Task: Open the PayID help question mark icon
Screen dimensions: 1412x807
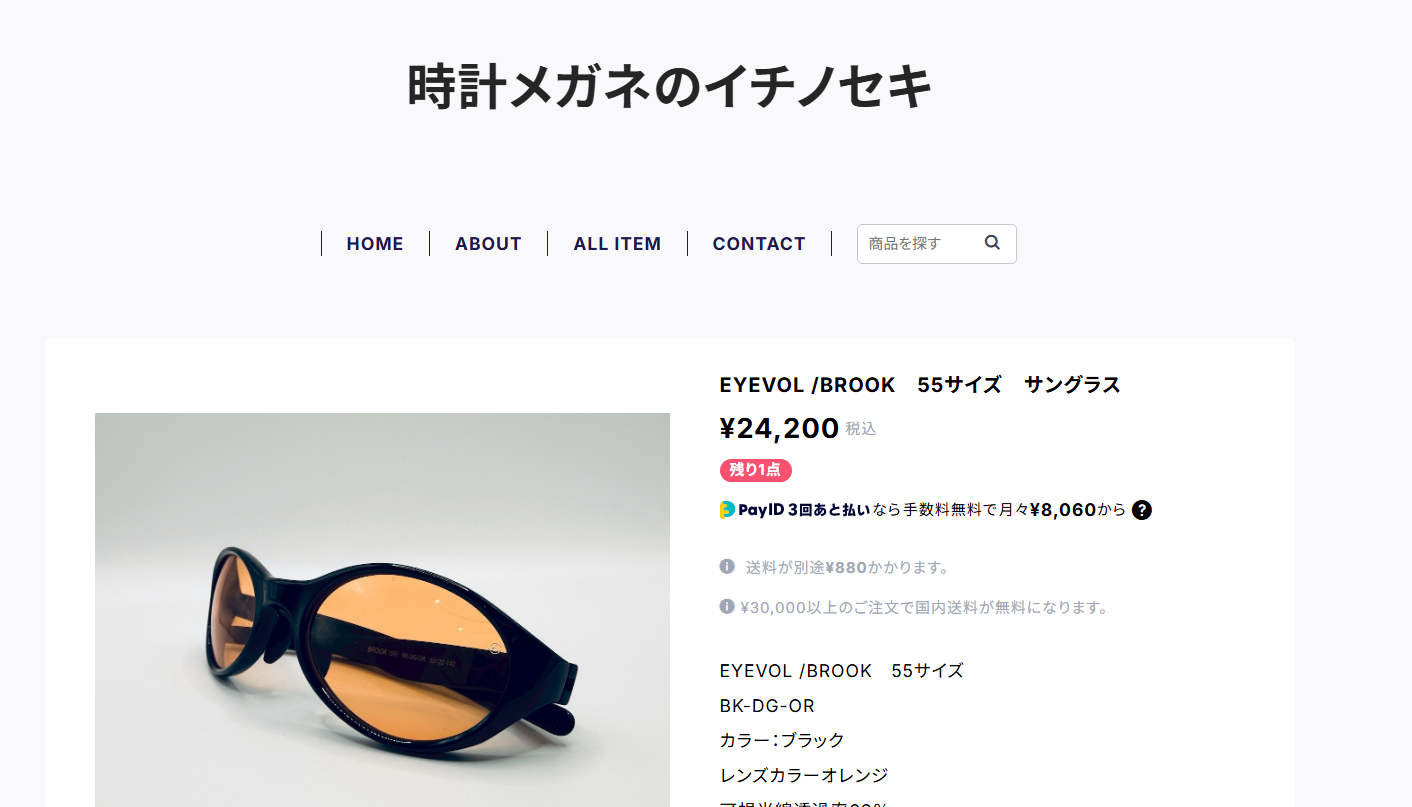Action: coord(1142,510)
